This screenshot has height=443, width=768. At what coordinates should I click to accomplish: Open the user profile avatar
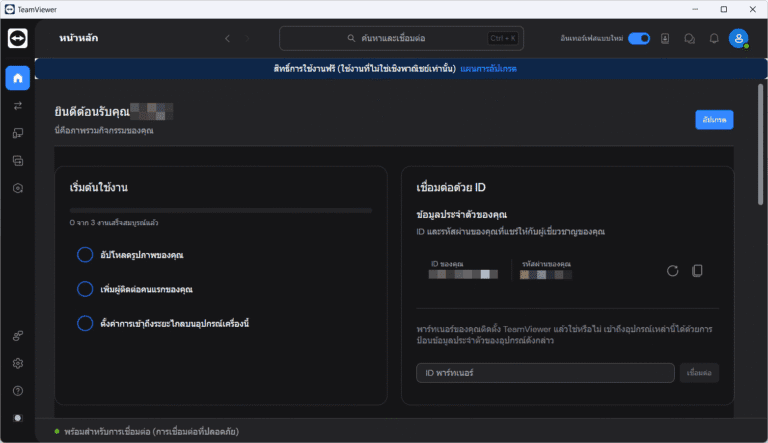point(739,38)
